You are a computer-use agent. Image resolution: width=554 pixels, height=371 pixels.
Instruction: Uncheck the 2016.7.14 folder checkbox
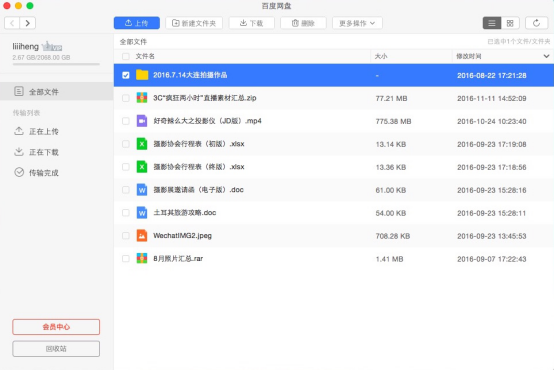126,75
